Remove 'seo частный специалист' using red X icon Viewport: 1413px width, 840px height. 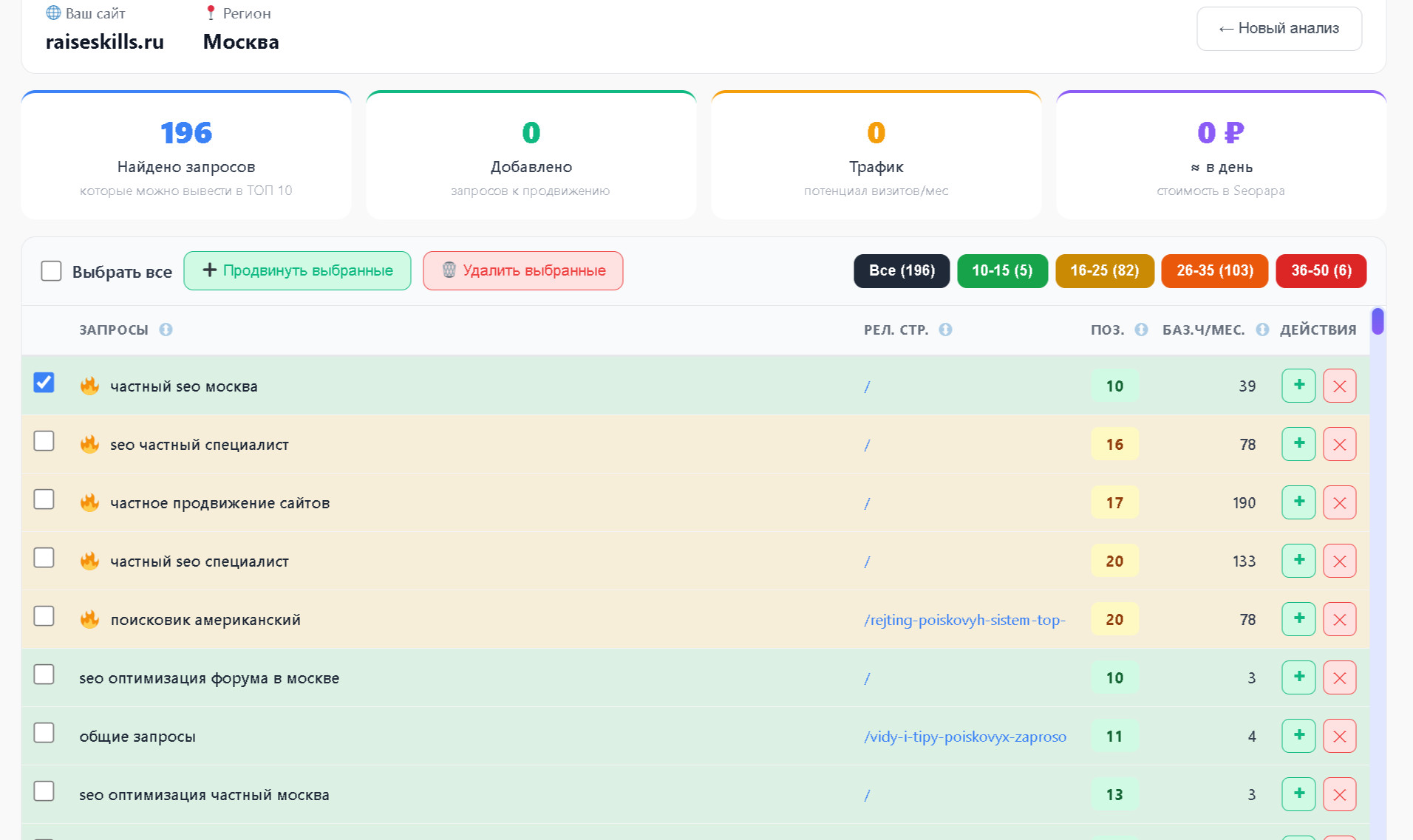(1339, 444)
